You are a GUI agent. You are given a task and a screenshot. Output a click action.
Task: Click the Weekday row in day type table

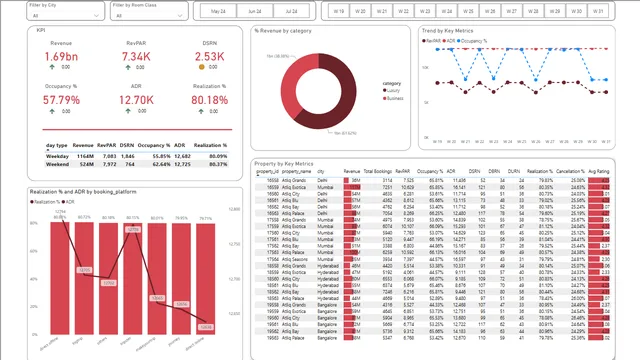pos(136,156)
